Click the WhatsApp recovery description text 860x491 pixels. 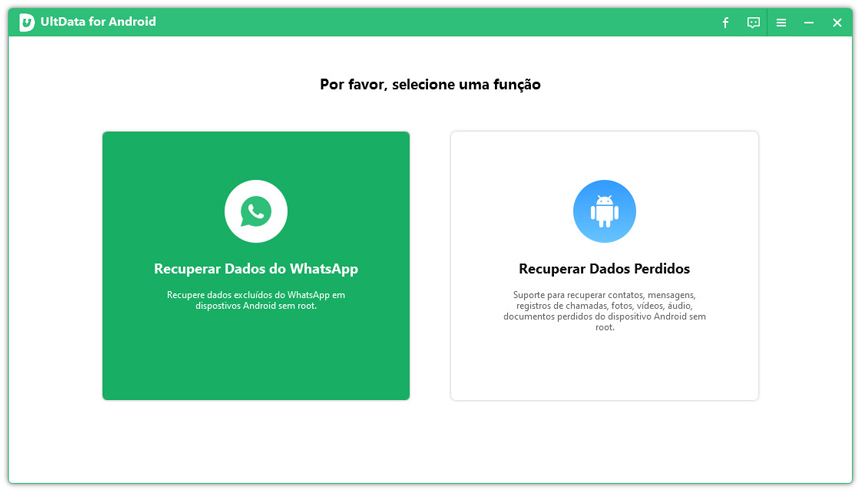256,301
